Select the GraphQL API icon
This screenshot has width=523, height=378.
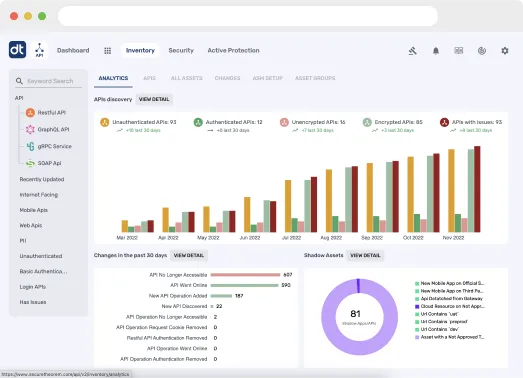(x=30, y=129)
